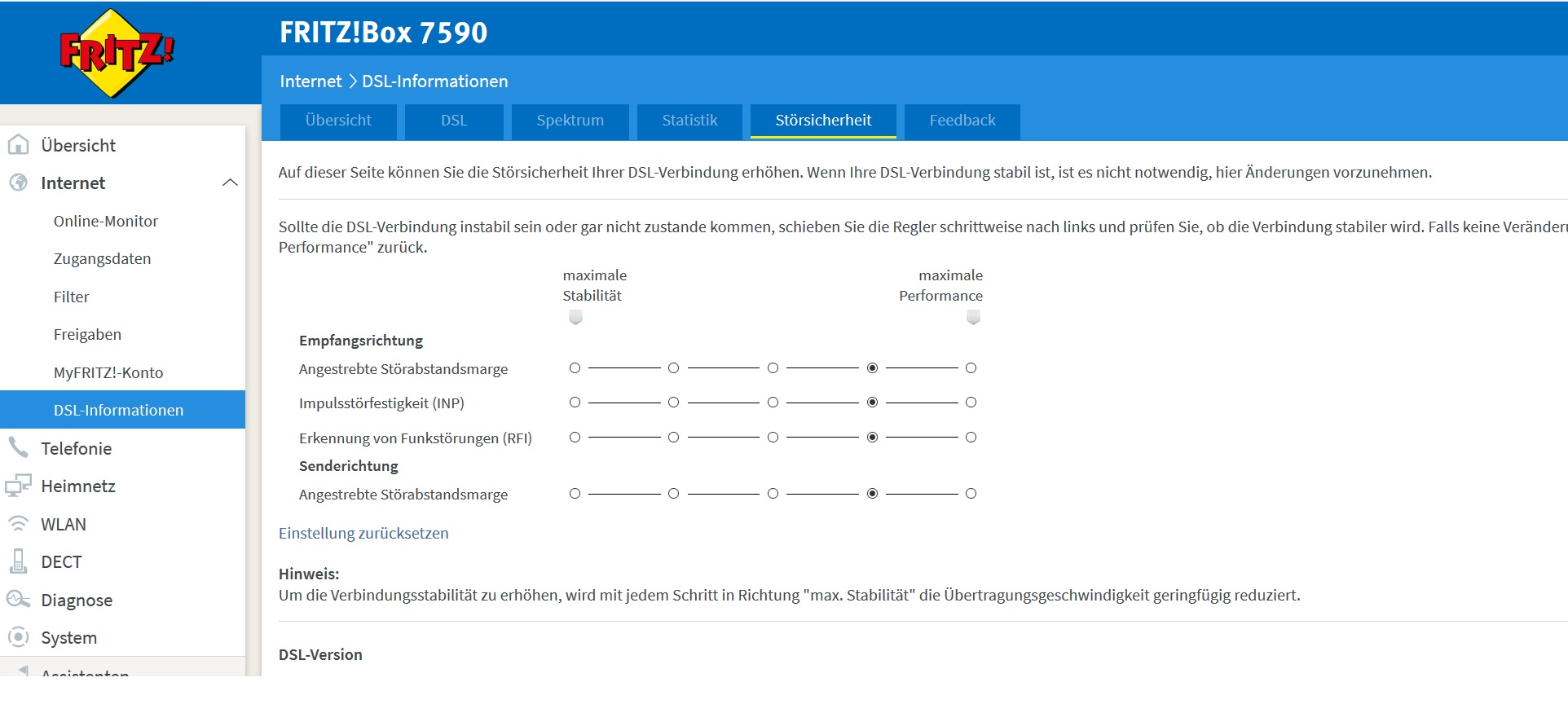Click the cordless phone icon beside DECT
This screenshot has width=1568, height=704.
coord(18,561)
